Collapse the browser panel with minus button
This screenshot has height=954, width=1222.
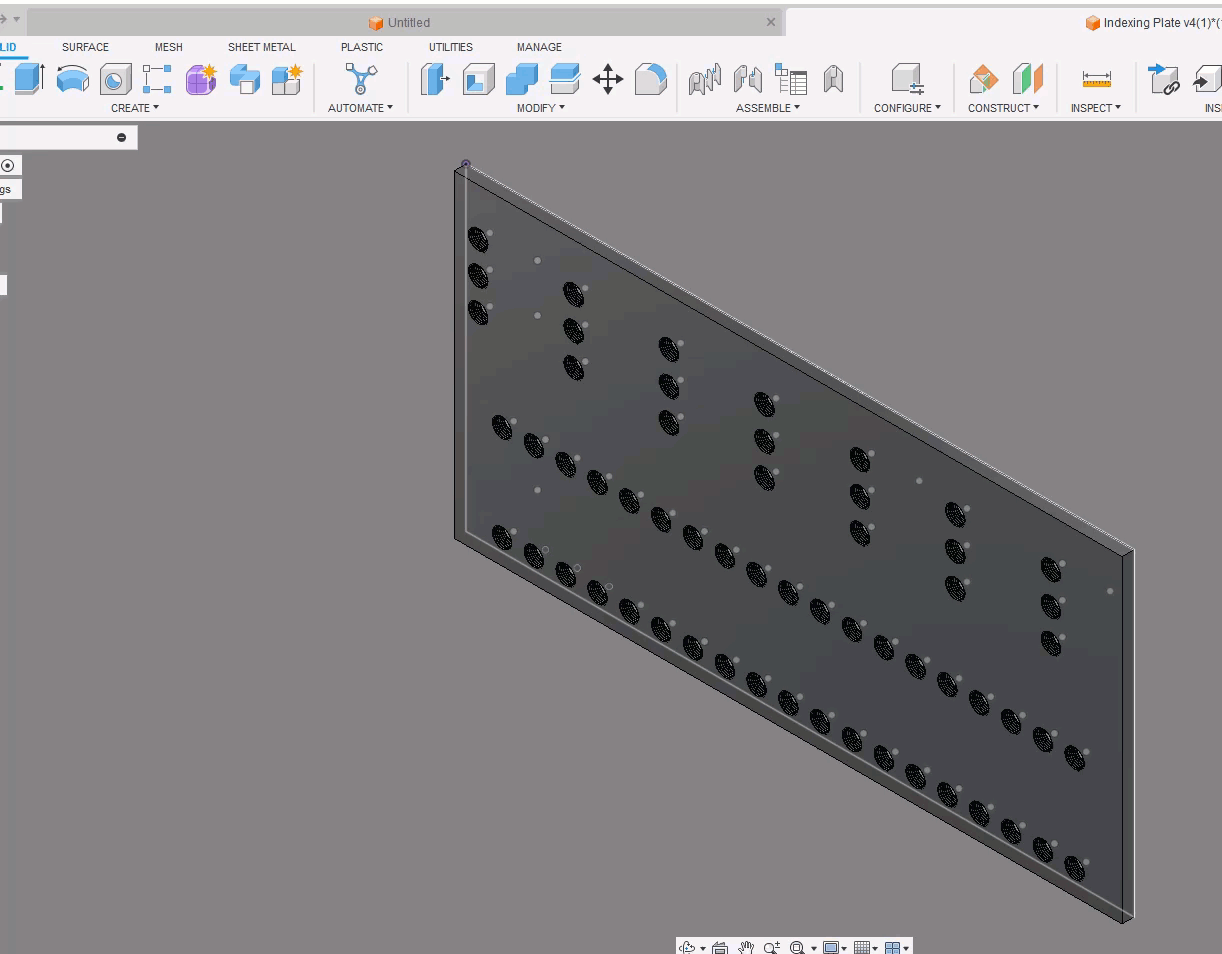pyautogui.click(x=123, y=137)
